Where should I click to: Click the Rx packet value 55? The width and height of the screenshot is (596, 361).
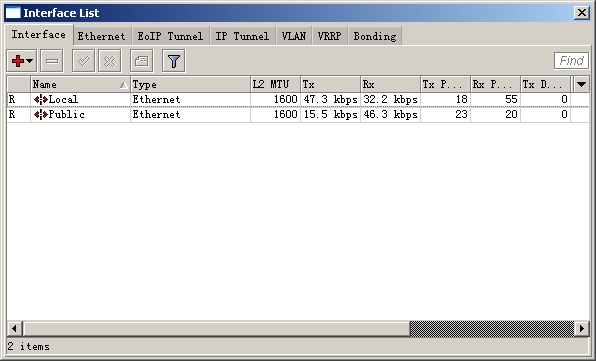pyautogui.click(x=511, y=100)
